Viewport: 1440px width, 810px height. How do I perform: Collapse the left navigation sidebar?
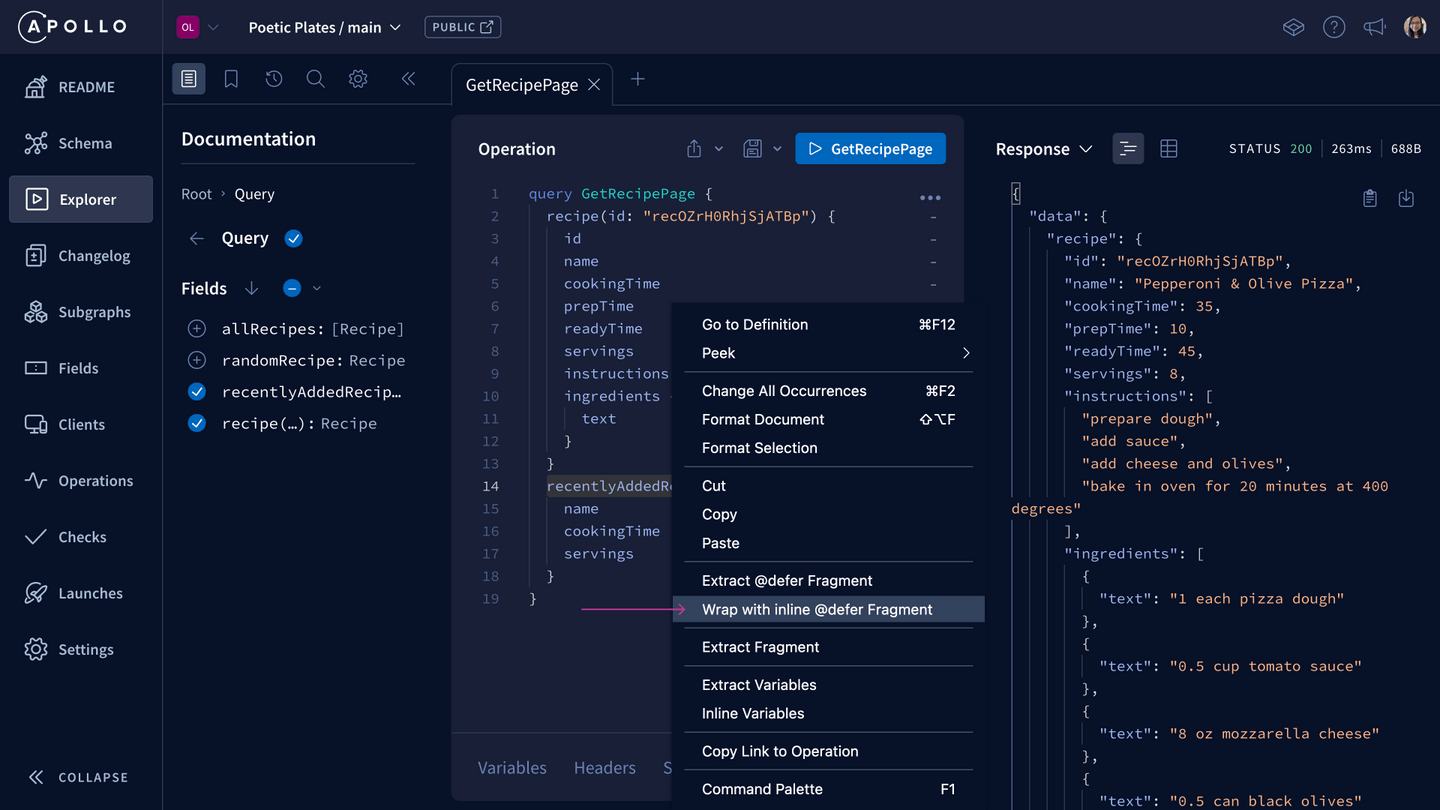[x=80, y=777]
